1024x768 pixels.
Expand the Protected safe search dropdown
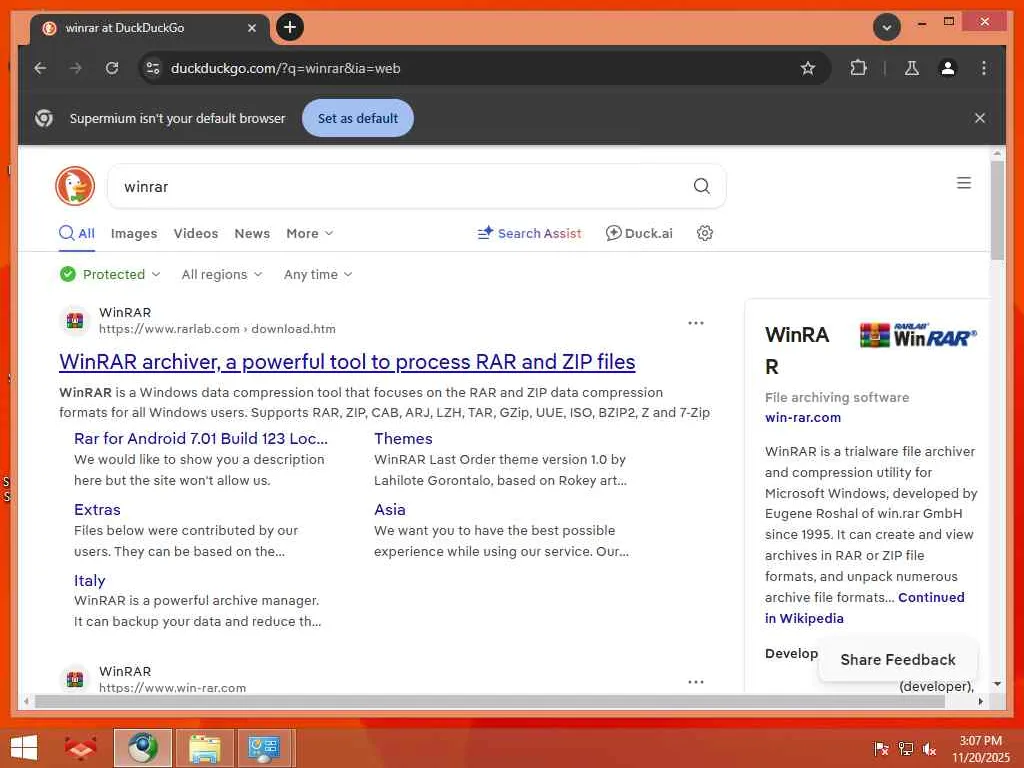tap(110, 274)
